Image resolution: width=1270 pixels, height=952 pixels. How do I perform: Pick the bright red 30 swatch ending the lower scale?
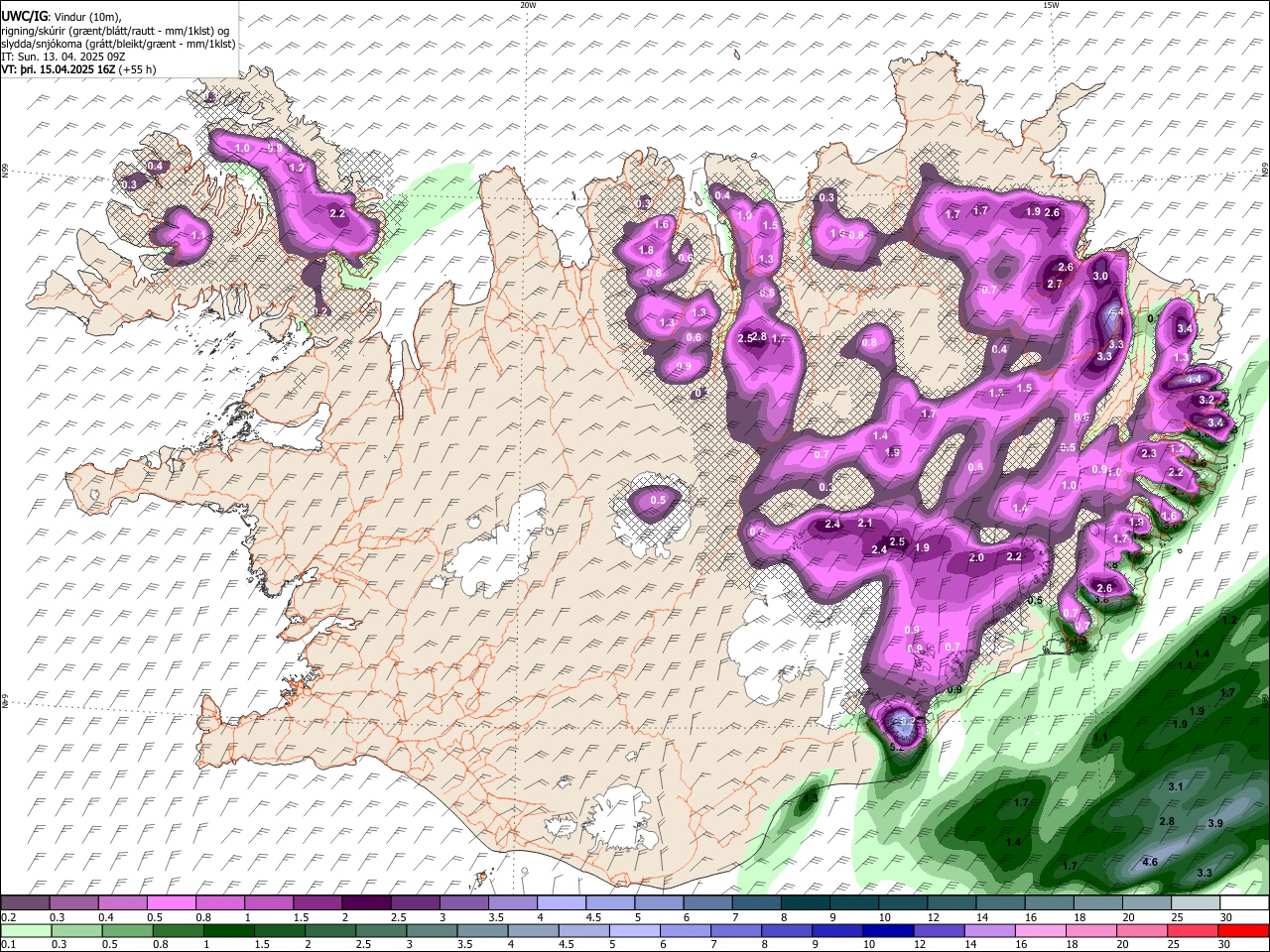point(1243,930)
